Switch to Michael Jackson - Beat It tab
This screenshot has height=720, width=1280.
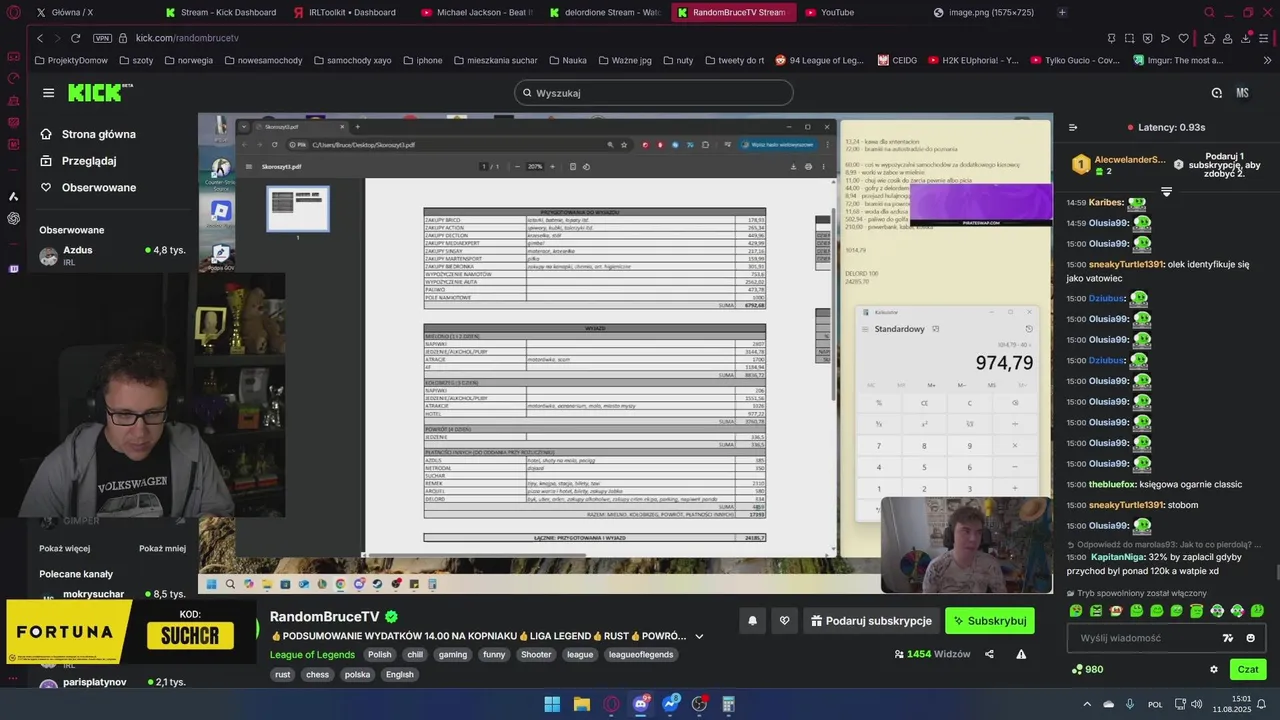click(477, 12)
